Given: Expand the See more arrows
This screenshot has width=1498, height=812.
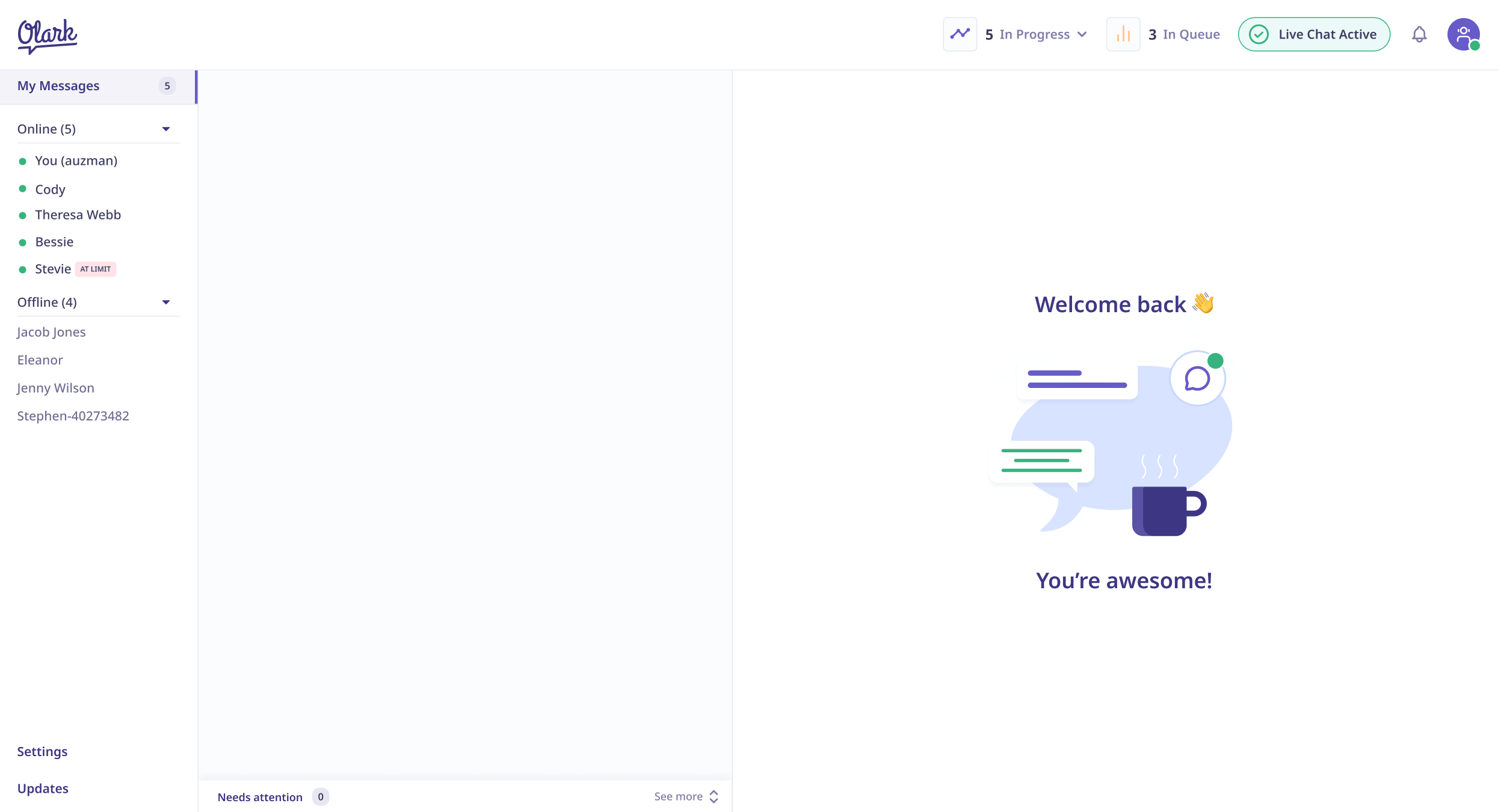Looking at the screenshot, I should click(714, 796).
